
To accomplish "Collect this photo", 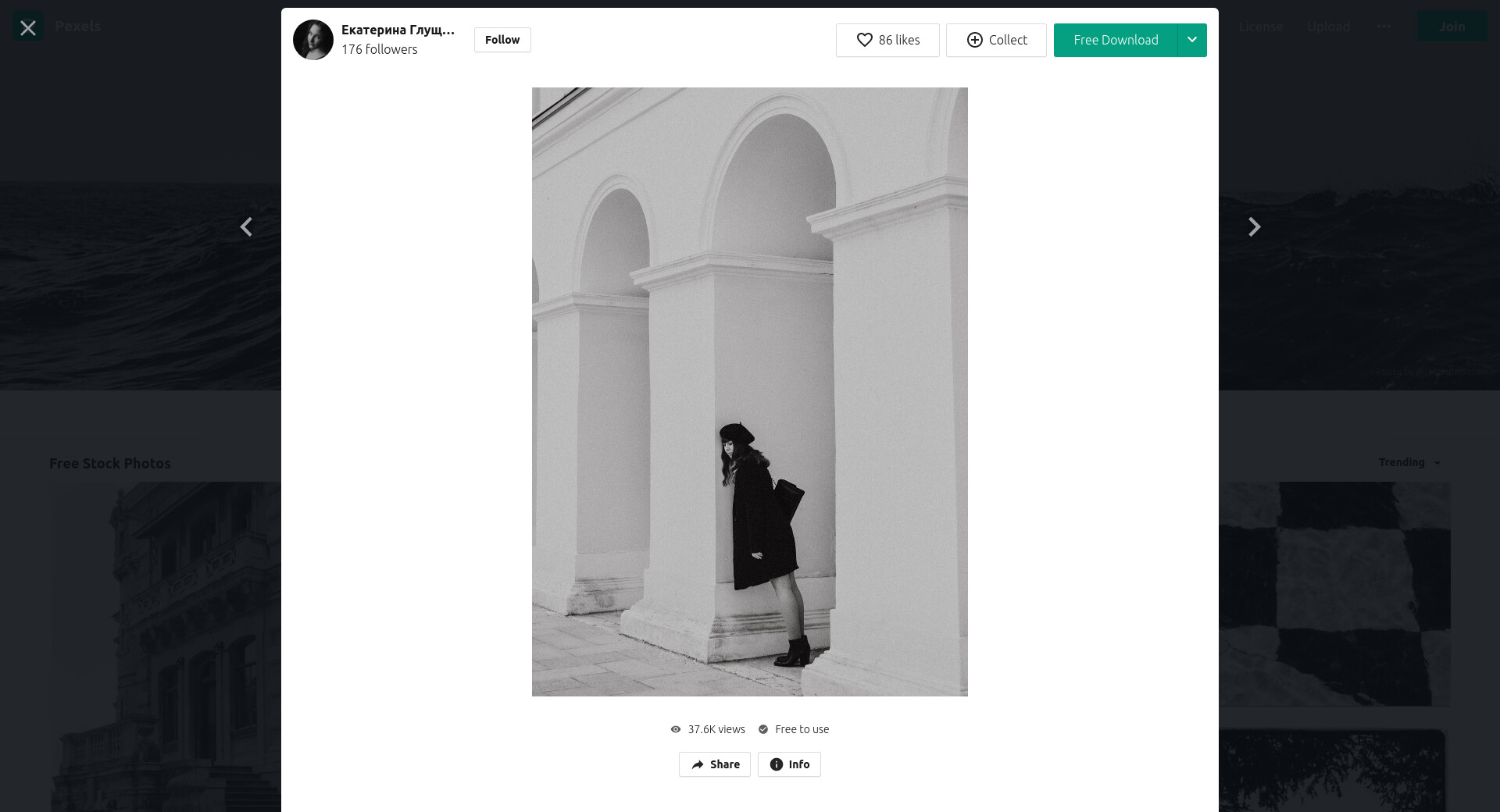I will click(x=996, y=40).
